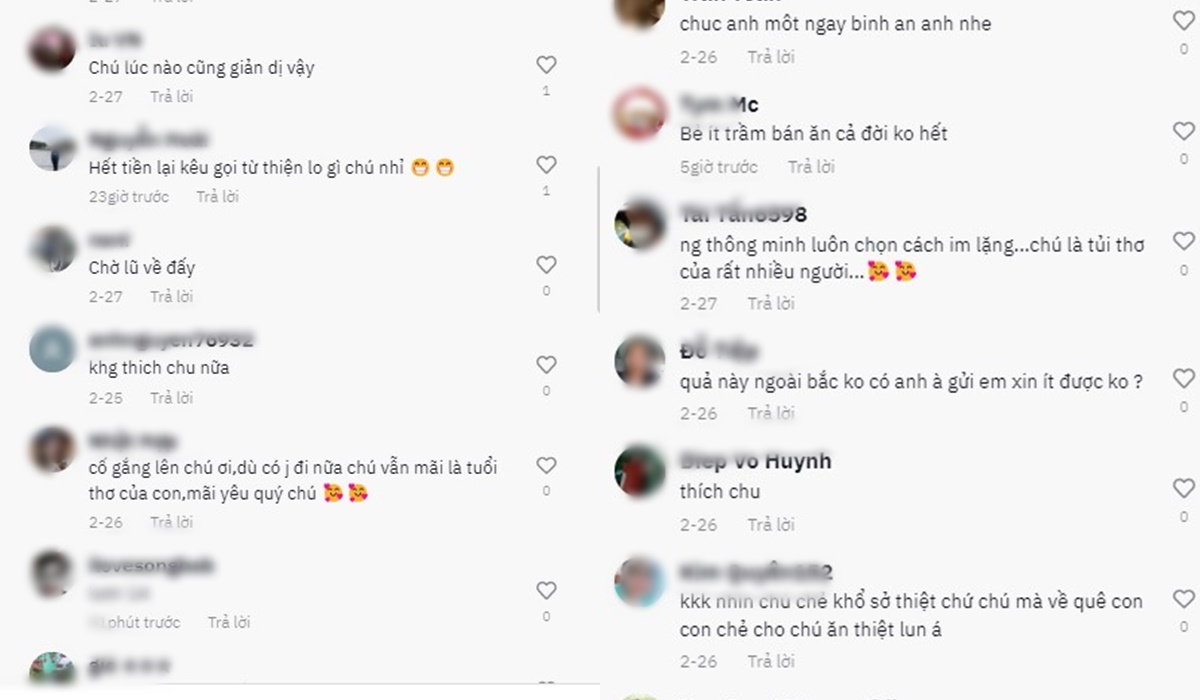The height and width of the screenshot is (700, 1200).
Task: Click Trả lời under the 23giờ trước comment
Action: 218,197
